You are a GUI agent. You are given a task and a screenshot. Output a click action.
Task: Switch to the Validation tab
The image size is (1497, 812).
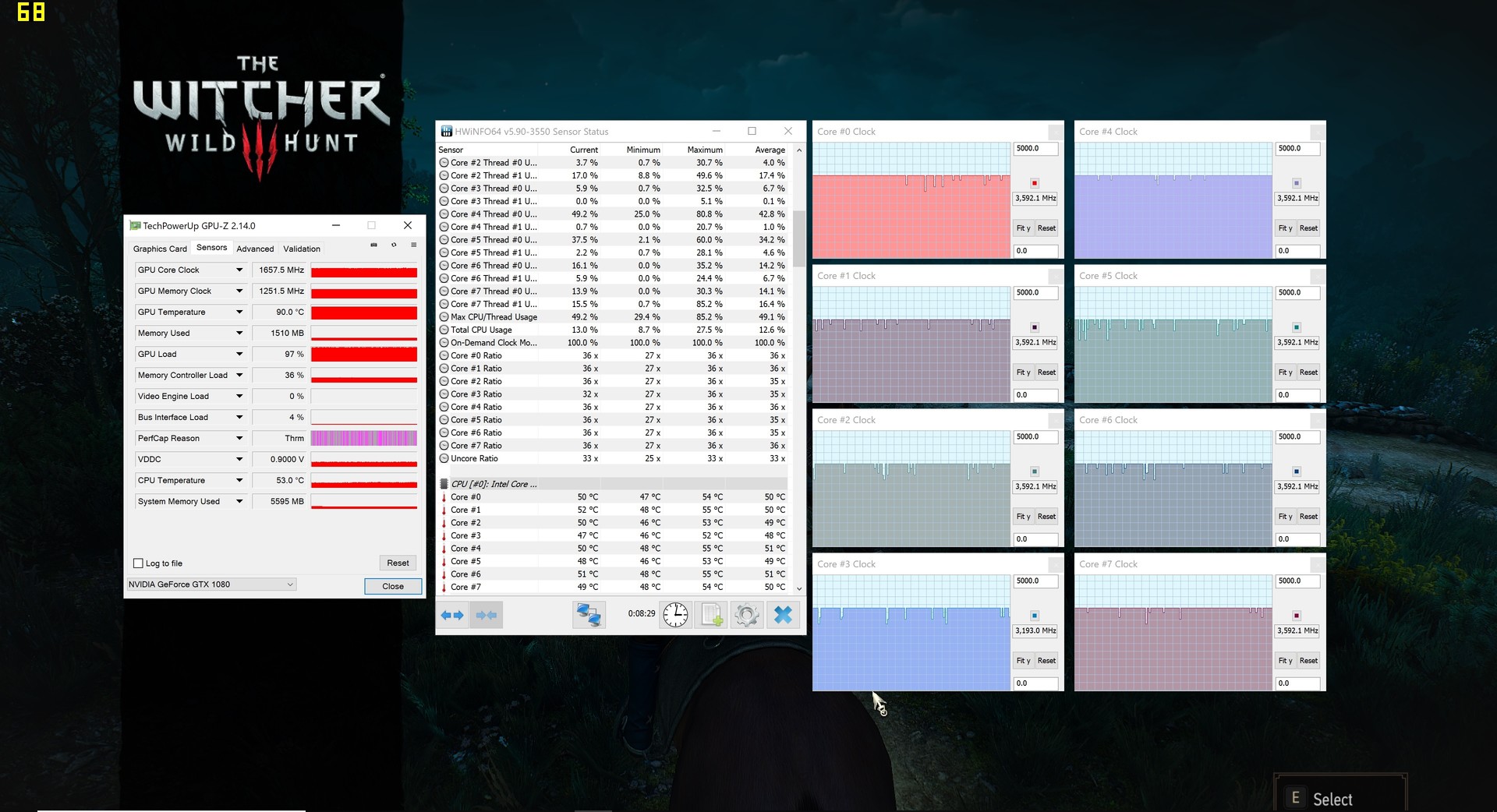[302, 249]
